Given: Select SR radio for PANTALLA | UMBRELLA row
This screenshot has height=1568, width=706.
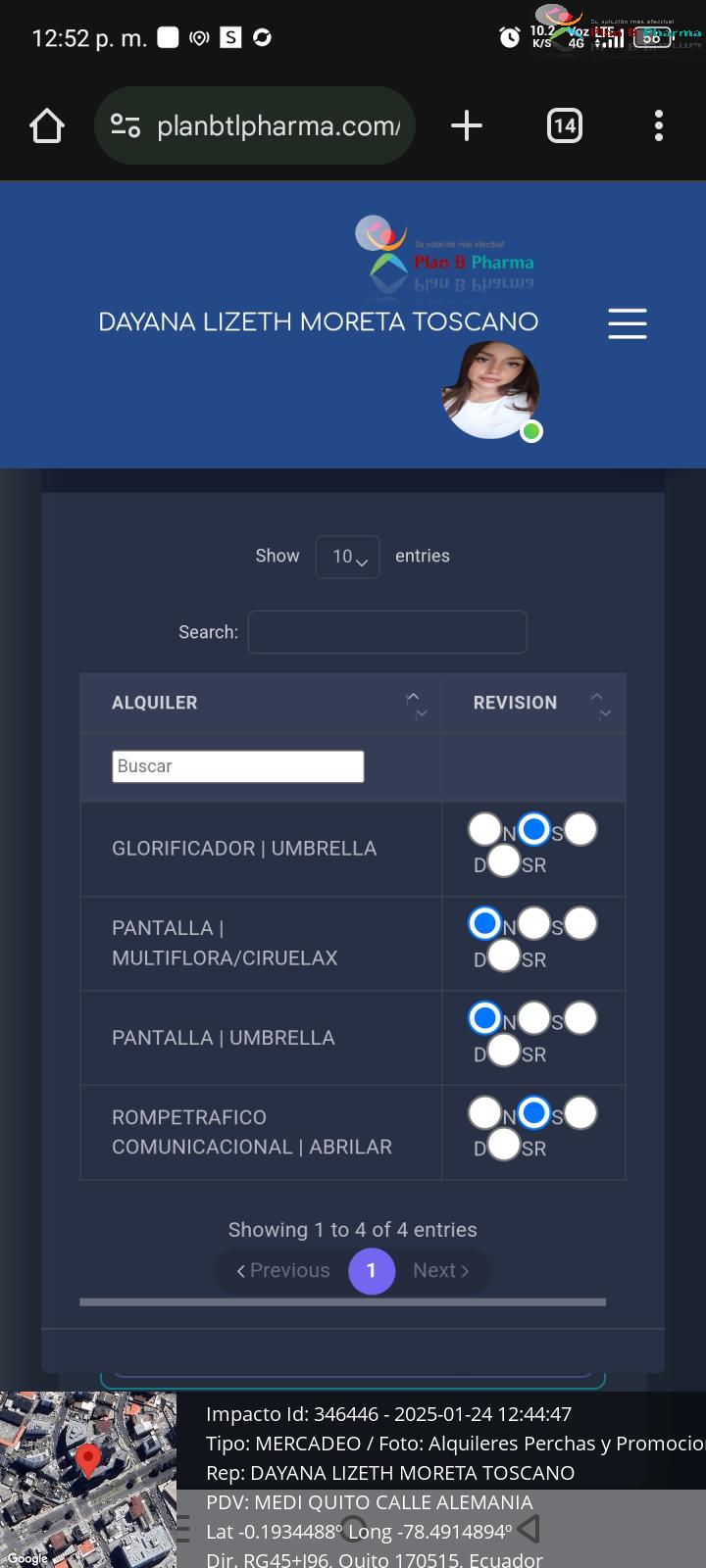Looking at the screenshot, I should (x=503, y=1051).
